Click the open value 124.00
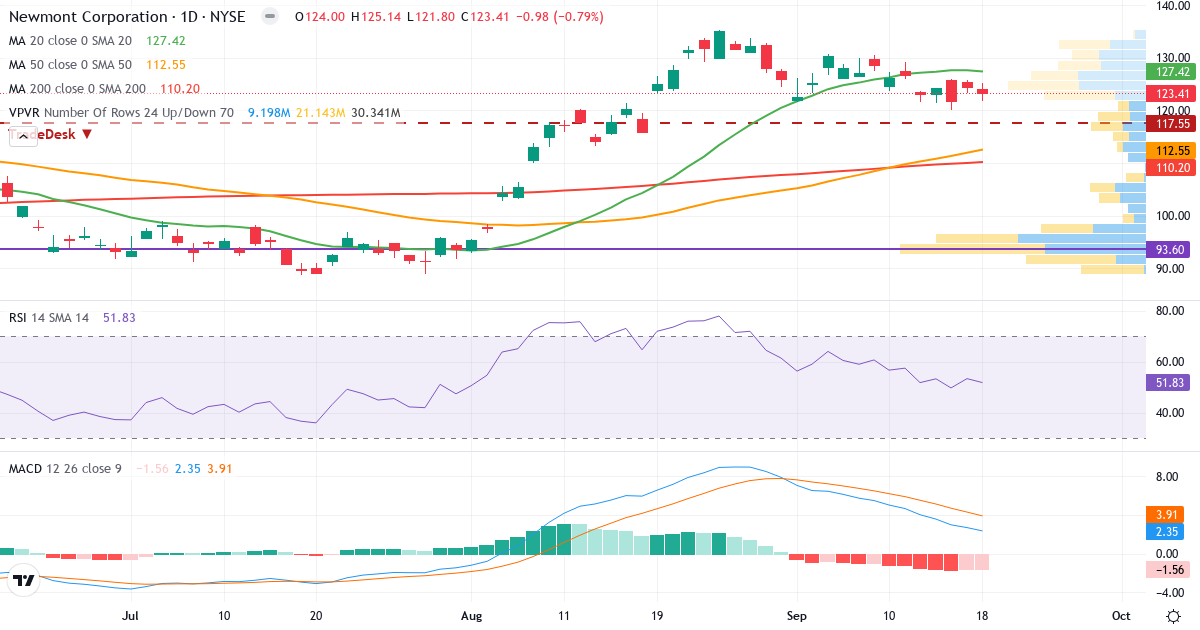Screen dimensions: 1200x630 coord(324,17)
